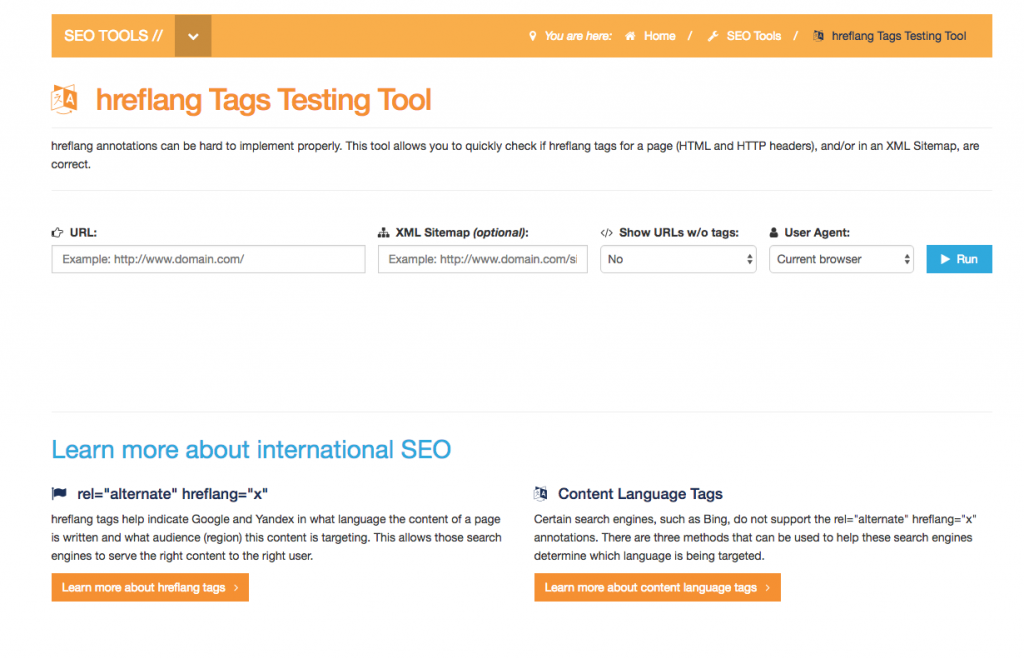Click inside the URL input field
The width and height of the screenshot is (1024, 659).
[x=207, y=258]
